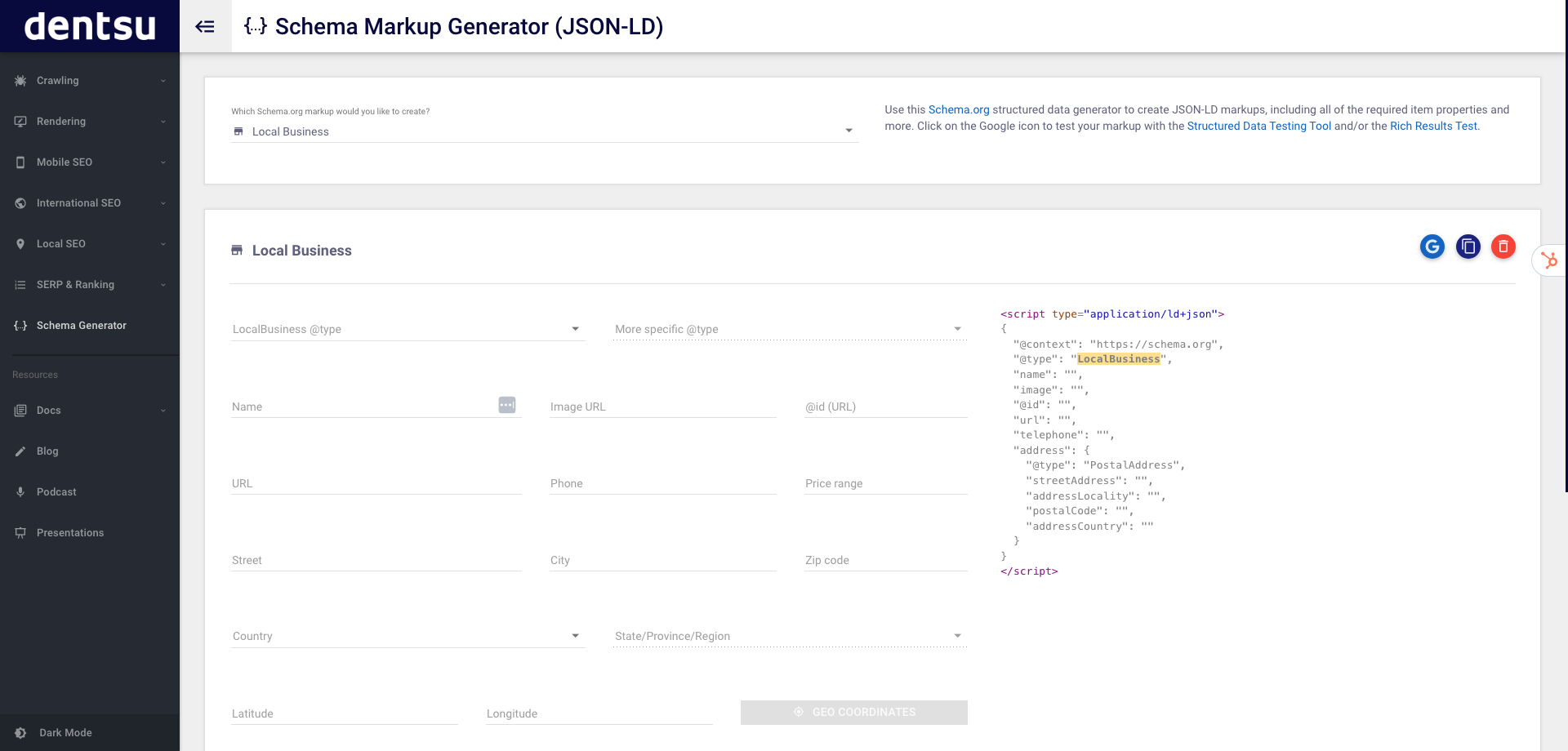Click the Latitude input field

343,713
